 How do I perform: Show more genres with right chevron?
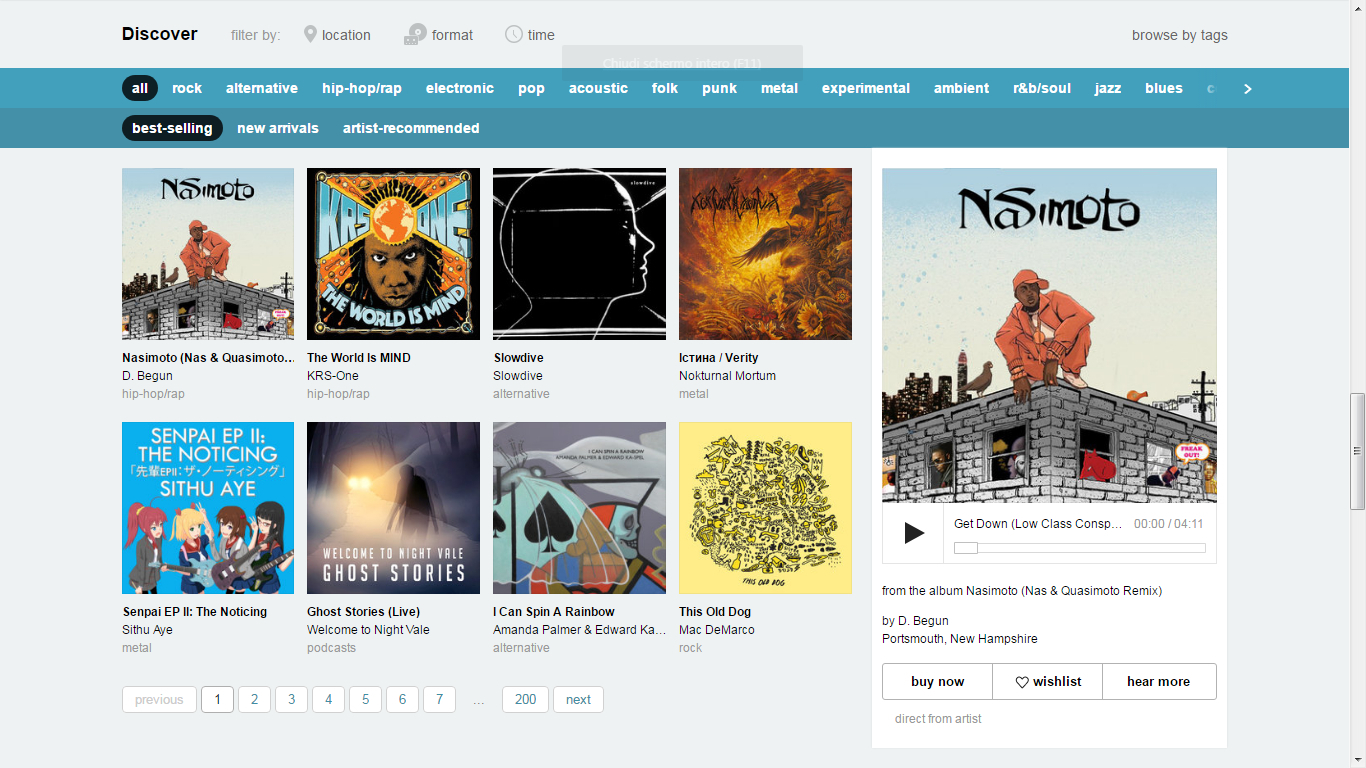(x=1247, y=88)
